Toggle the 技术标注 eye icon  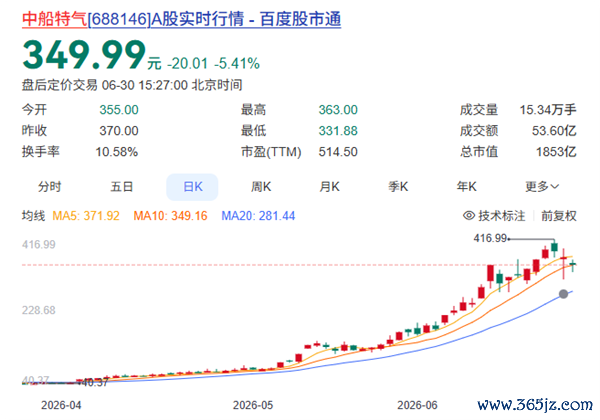tap(469, 216)
